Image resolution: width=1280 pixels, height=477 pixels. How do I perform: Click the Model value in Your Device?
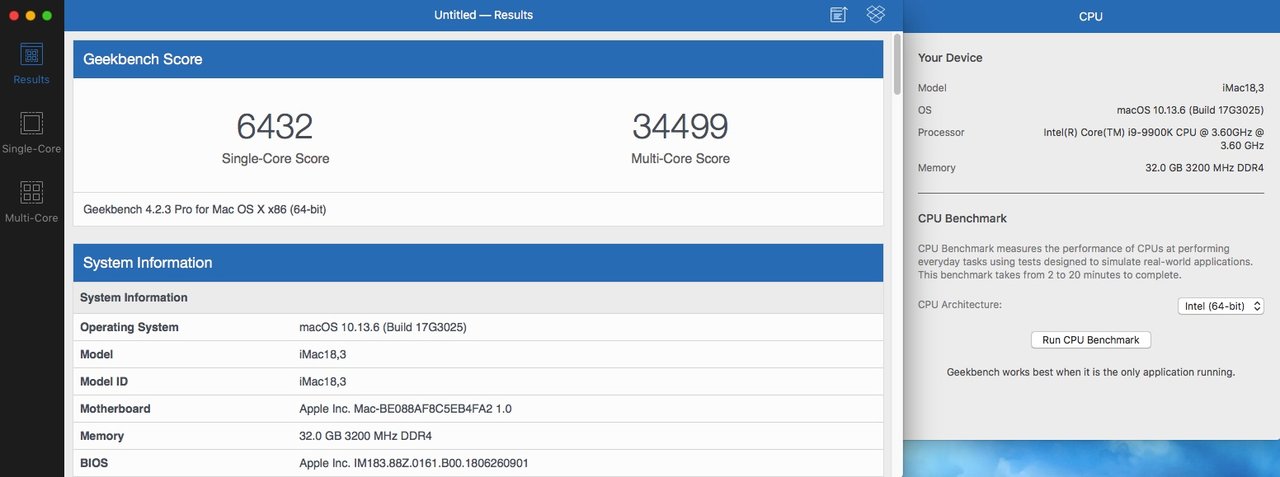click(1242, 88)
